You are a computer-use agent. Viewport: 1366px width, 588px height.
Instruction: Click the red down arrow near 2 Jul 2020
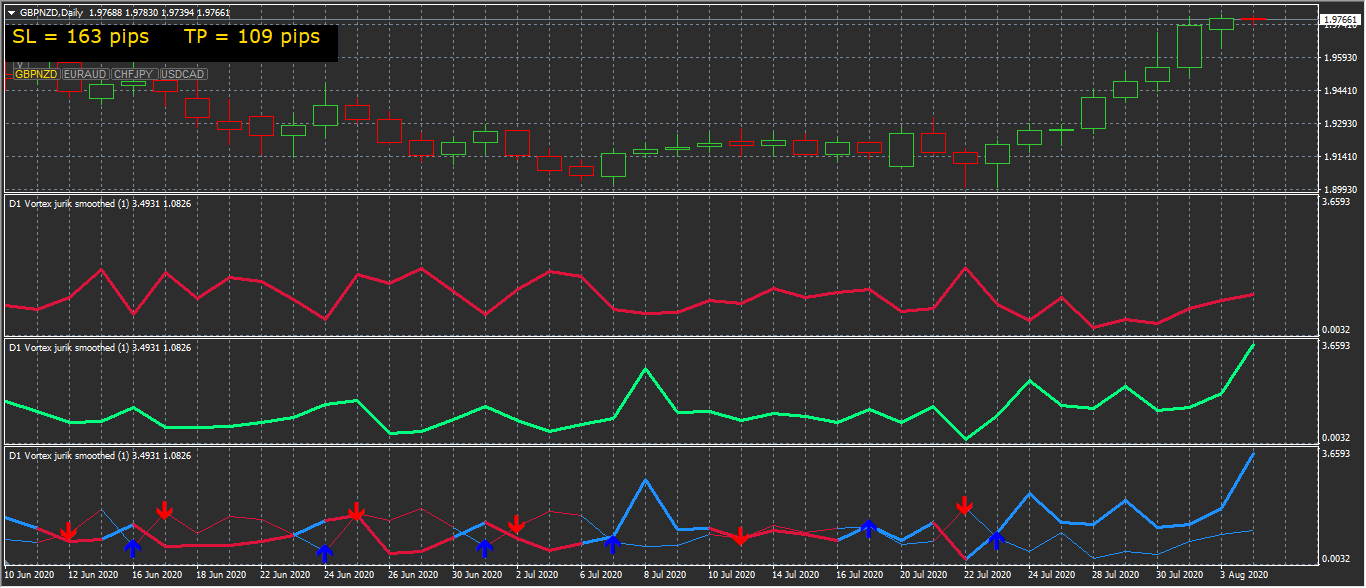tap(516, 524)
